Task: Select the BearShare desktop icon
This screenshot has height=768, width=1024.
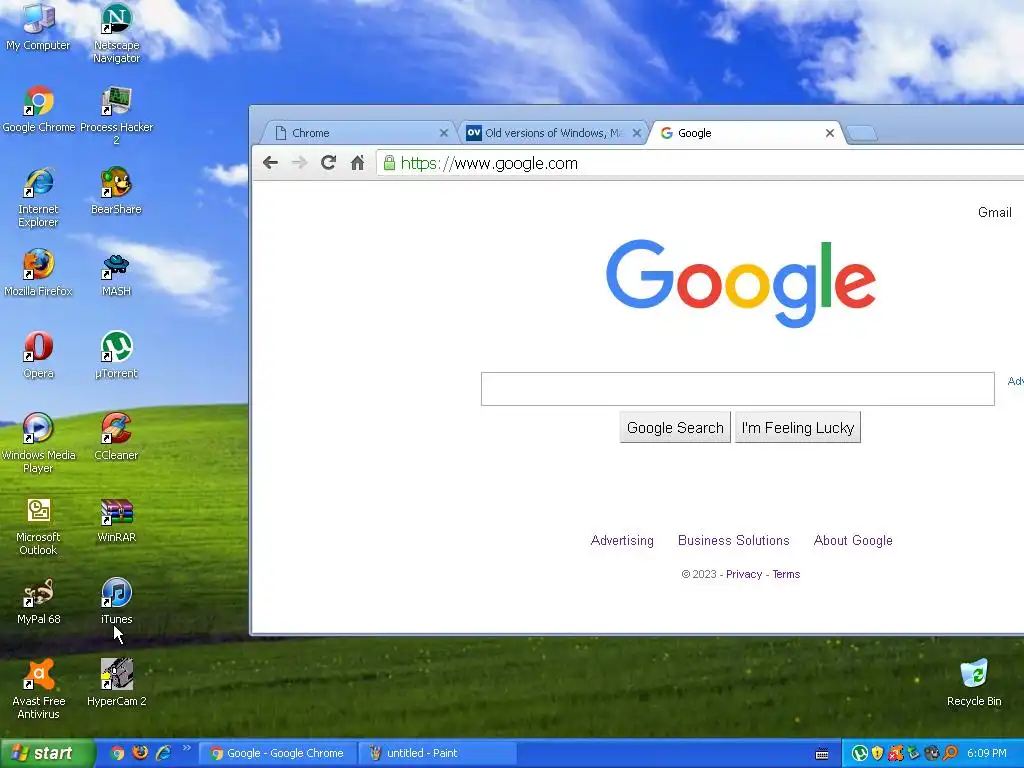Action: point(116,191)
